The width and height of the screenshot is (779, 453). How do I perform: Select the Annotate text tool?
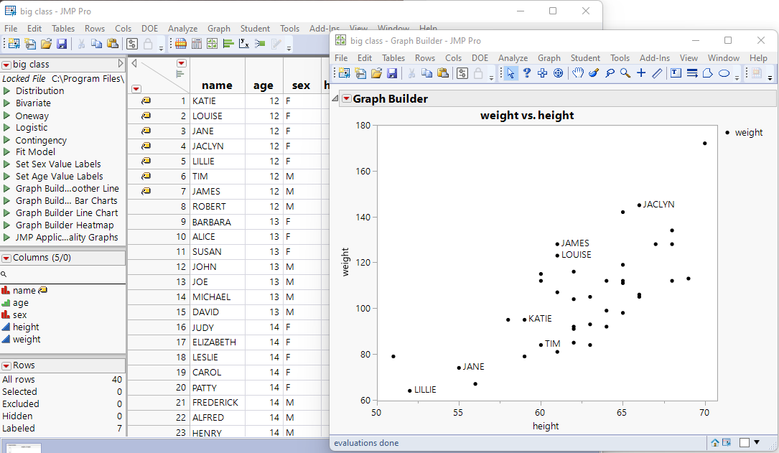[x=676, y=73]
